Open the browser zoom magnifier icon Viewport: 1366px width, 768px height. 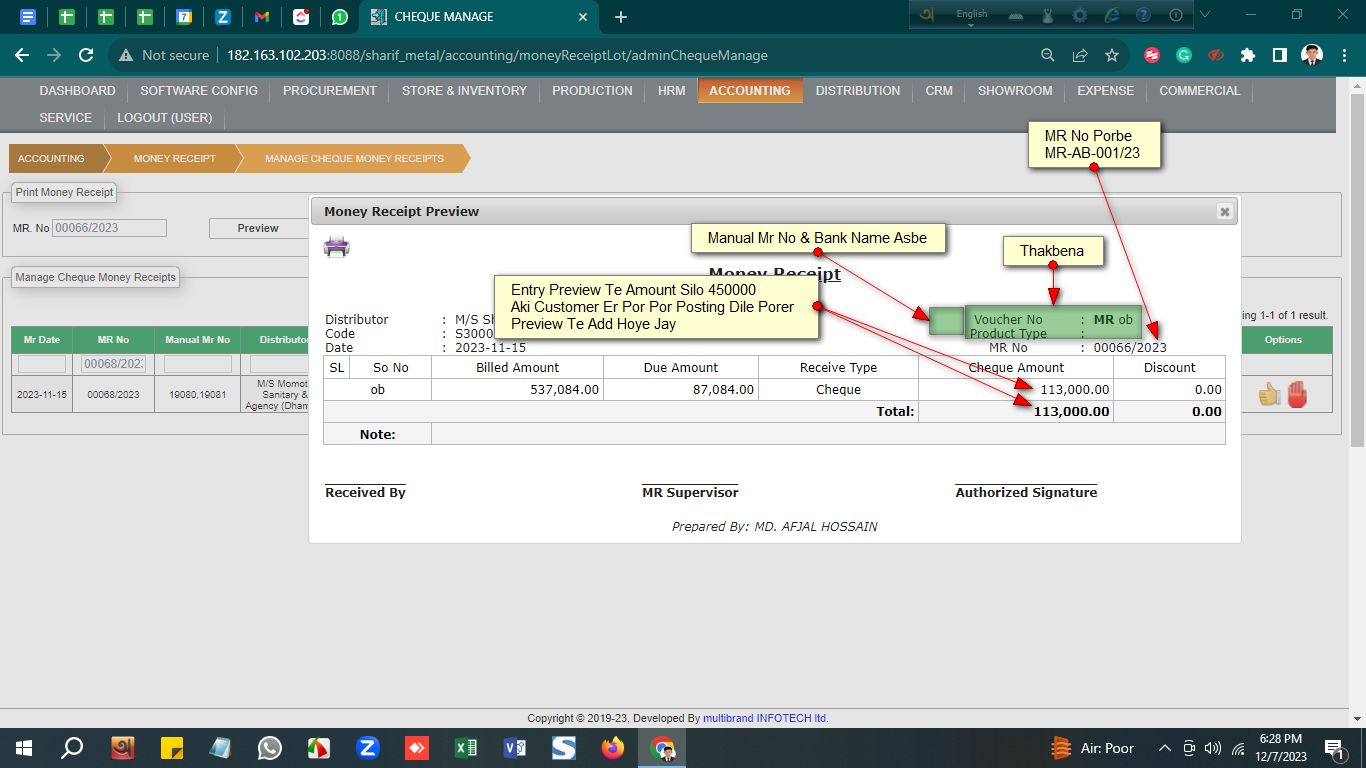coord(1048,56)
